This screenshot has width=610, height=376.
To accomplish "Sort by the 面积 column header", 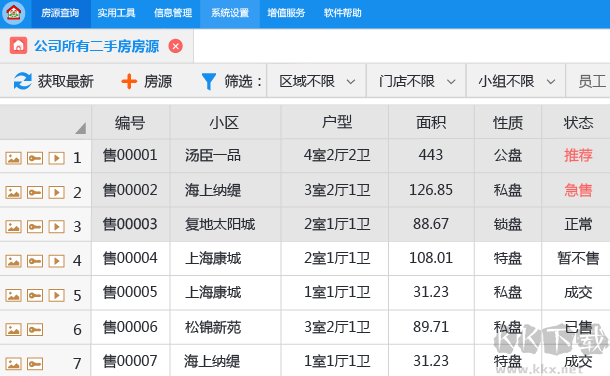I will coord(431,122).
